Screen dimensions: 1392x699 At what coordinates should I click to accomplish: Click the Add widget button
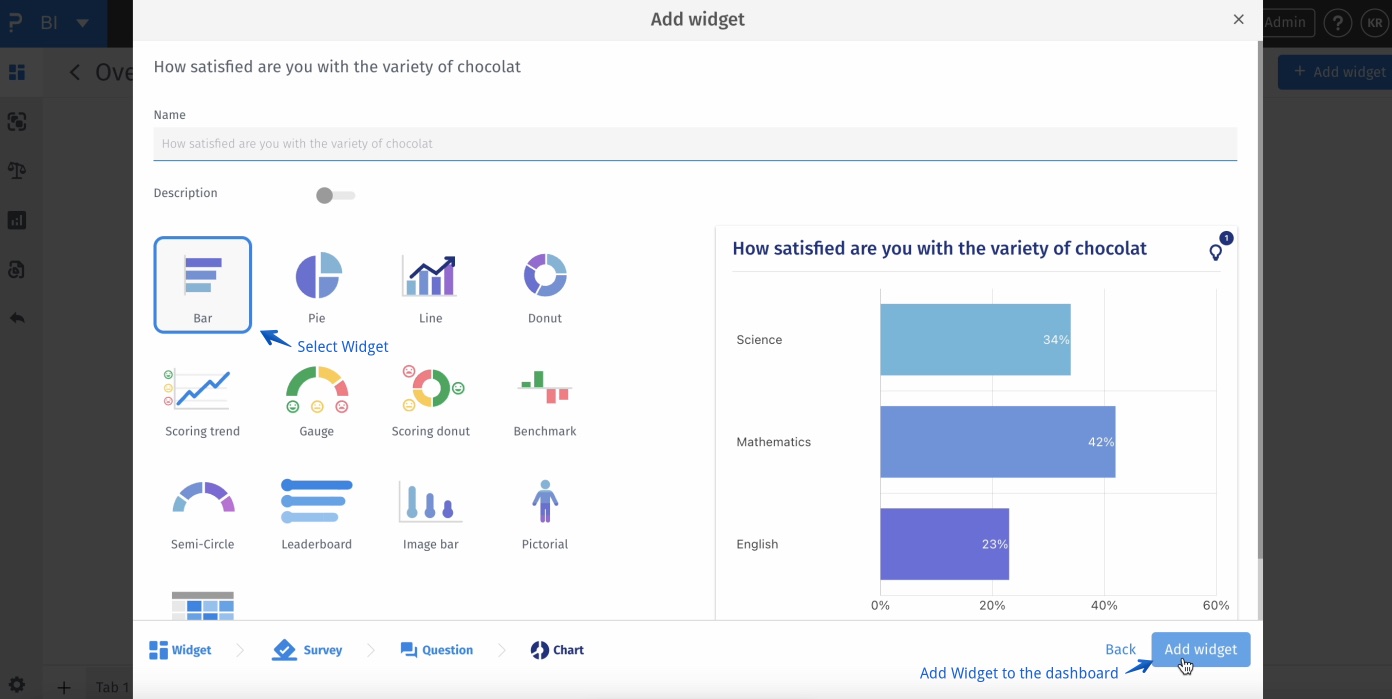coord(1200,649)
